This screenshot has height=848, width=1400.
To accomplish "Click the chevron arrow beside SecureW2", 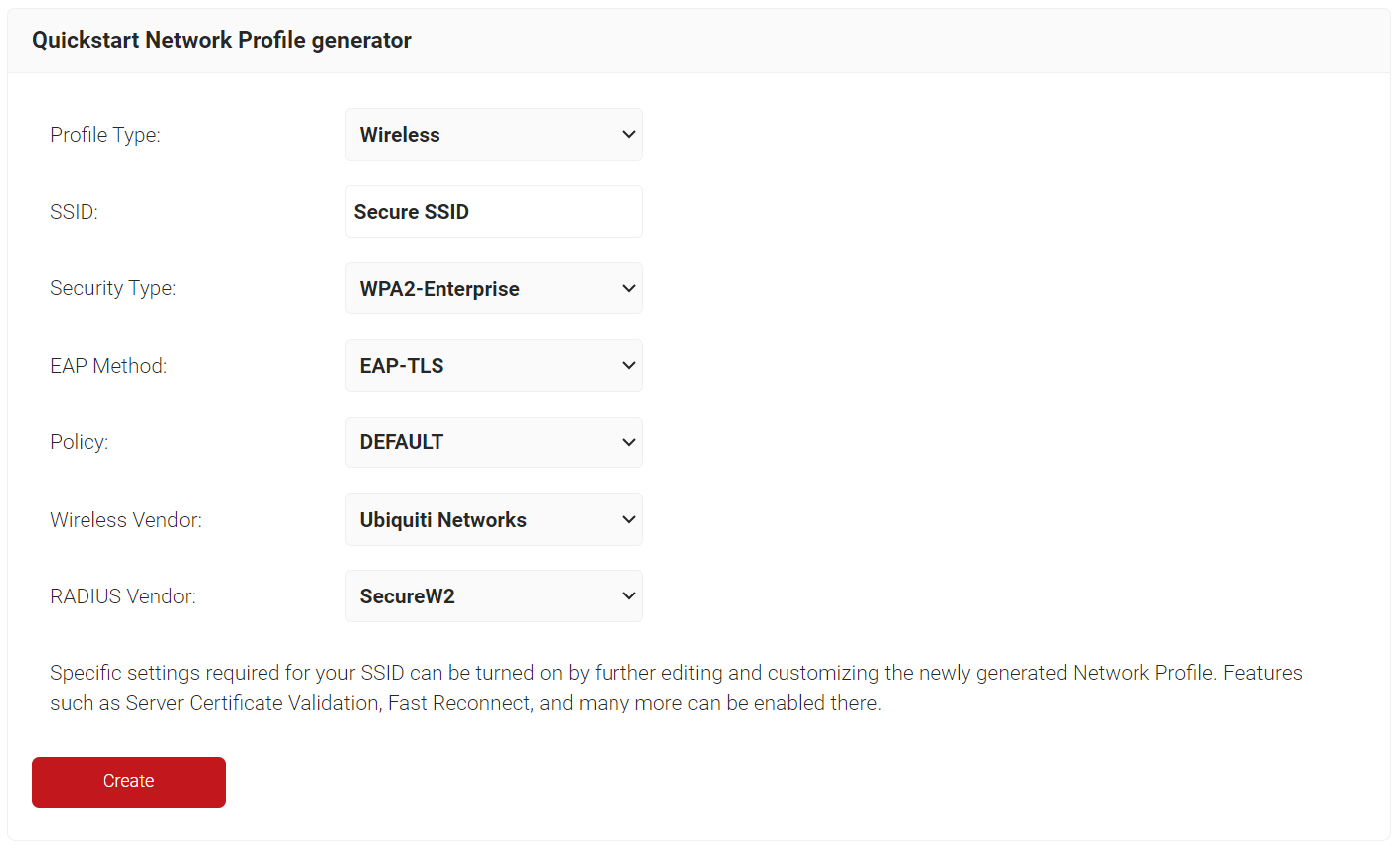I will pos(628,596).
